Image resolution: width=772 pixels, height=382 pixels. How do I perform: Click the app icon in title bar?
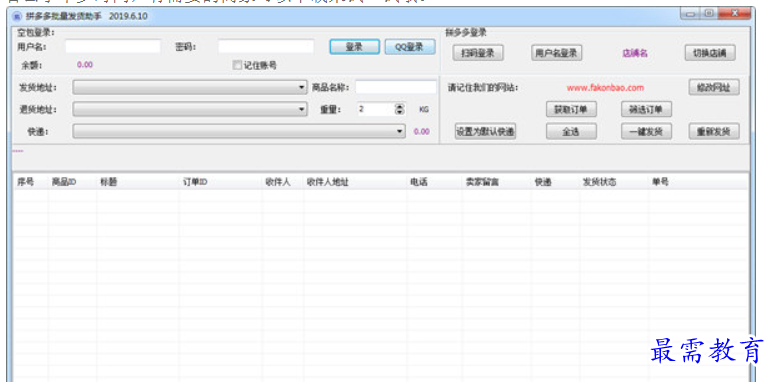[18, 16]
